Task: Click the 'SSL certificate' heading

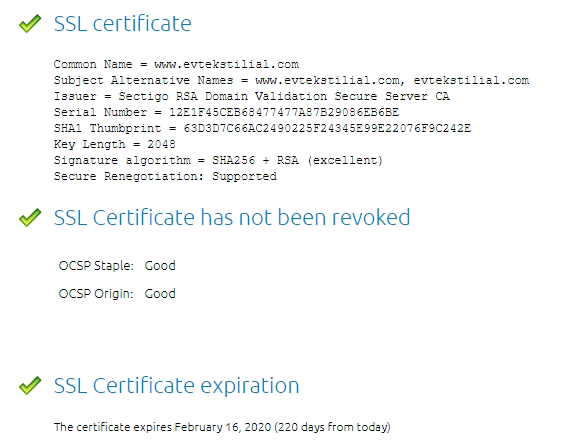Action: click(123, 24)
